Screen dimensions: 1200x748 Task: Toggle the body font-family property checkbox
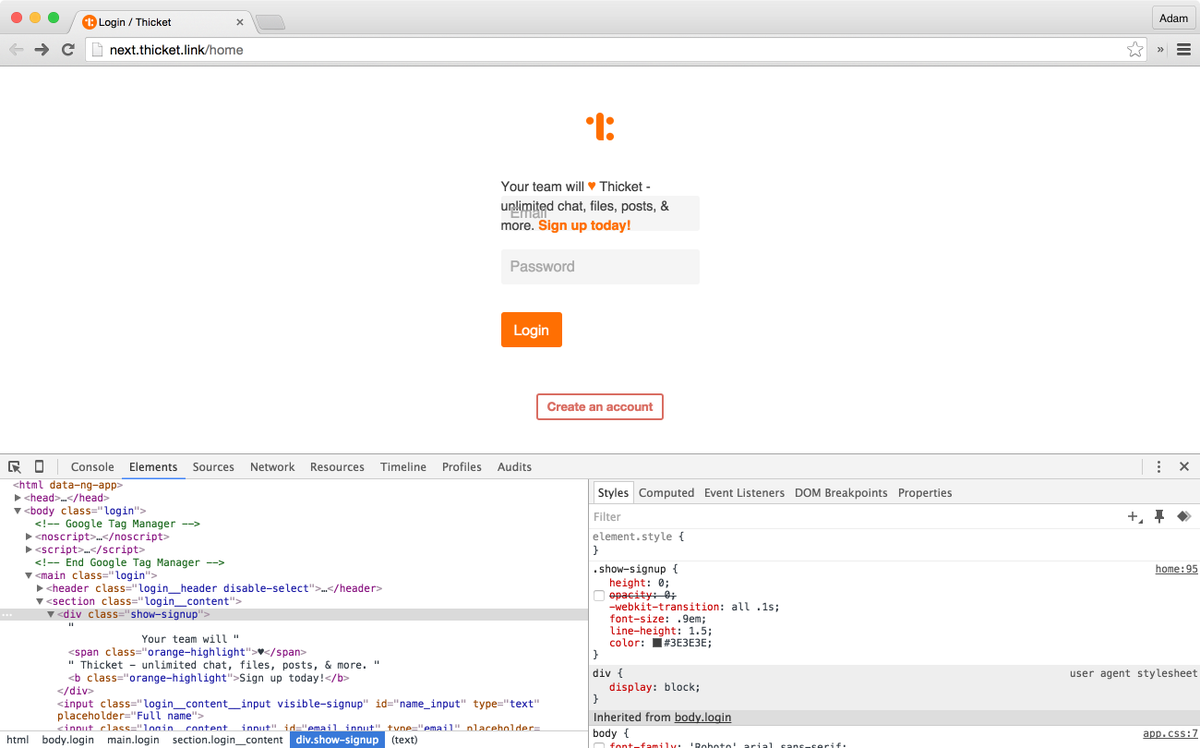(x=599, y=745)
